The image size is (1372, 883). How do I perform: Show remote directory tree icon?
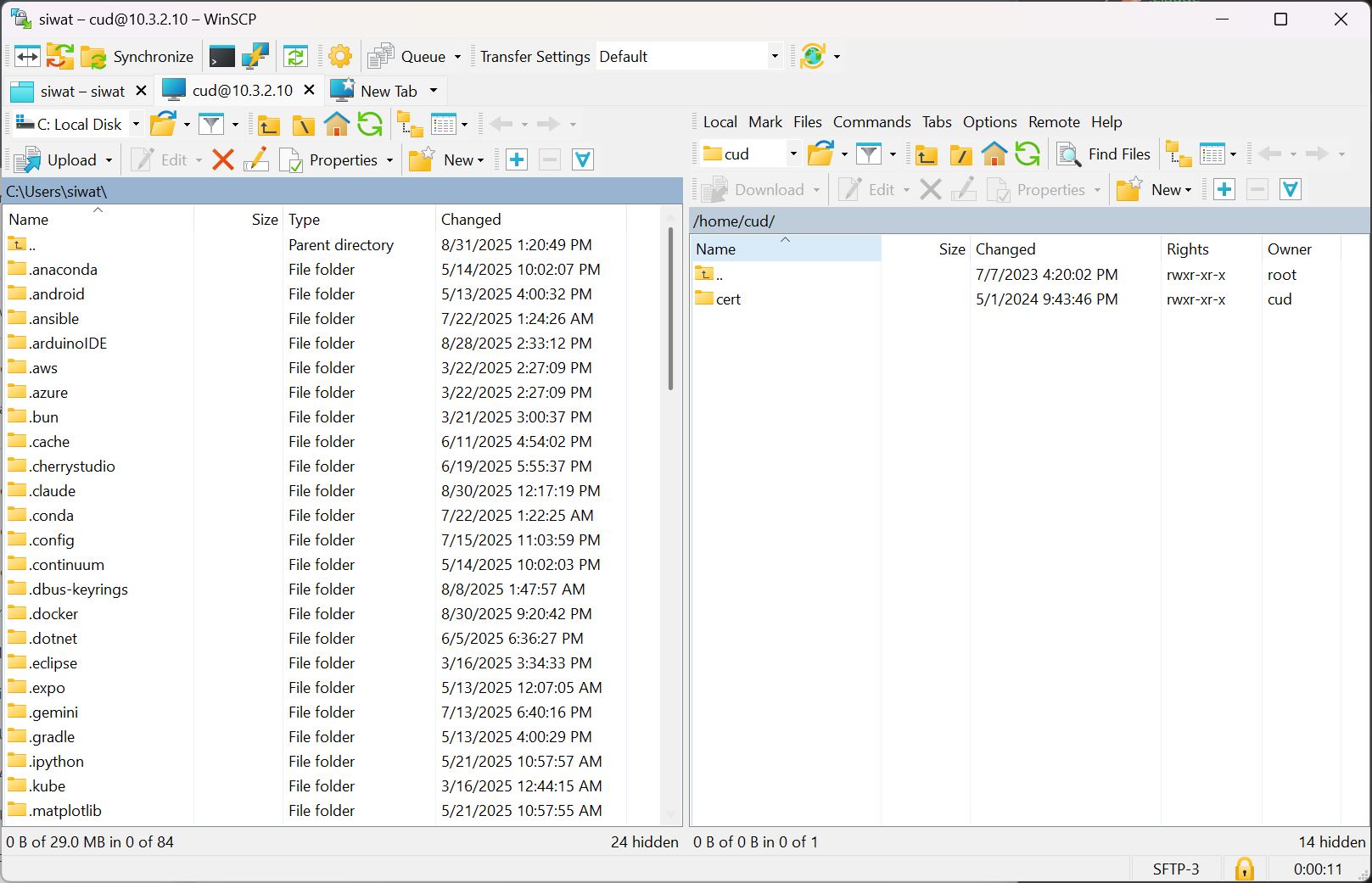point(1179,154)
